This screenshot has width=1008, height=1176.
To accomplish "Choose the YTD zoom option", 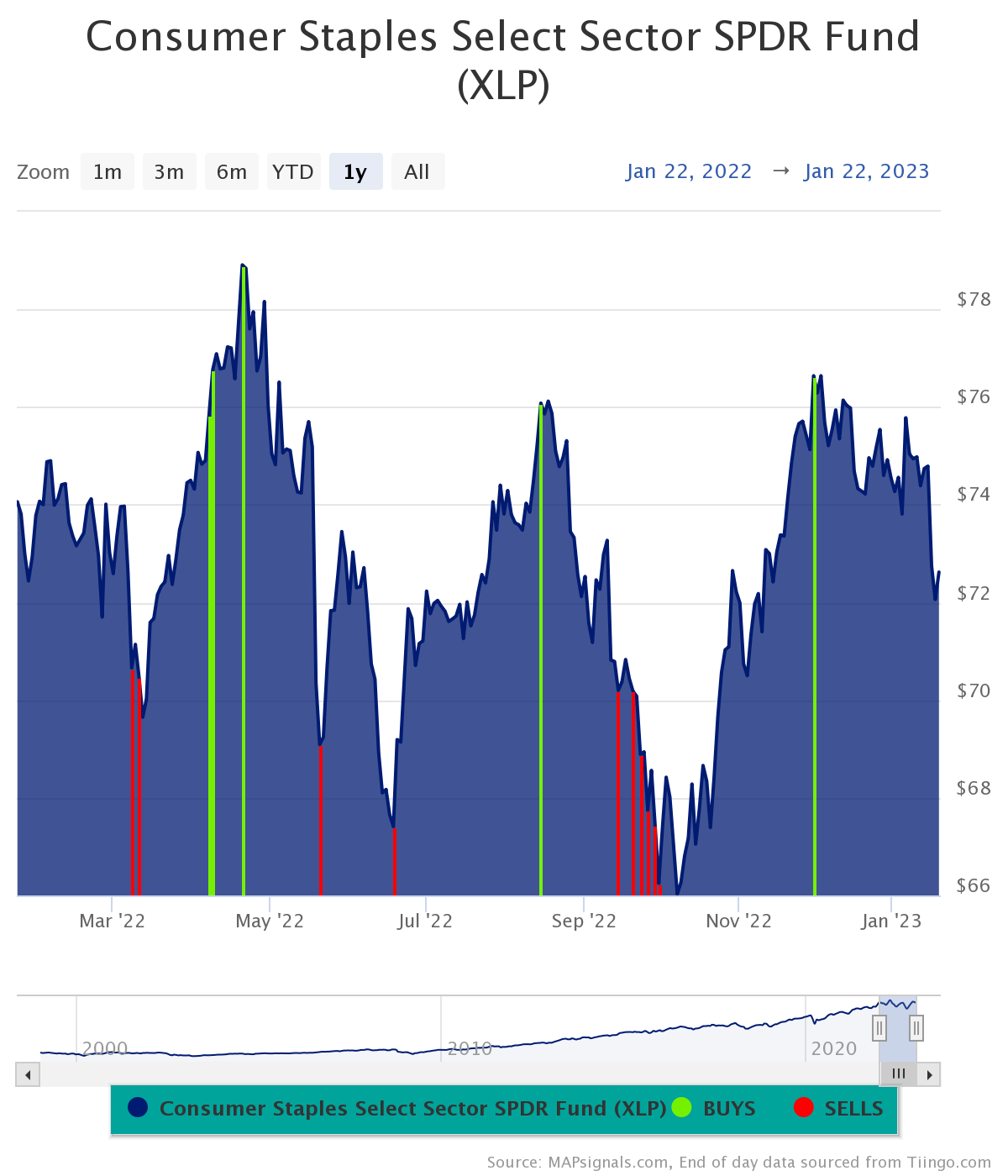I will pyautogui.click(x=293, y=172).
